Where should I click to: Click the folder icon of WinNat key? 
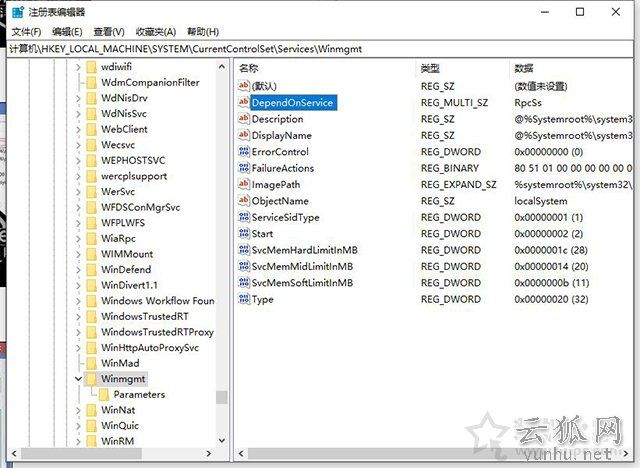click(x=91, y=410)
